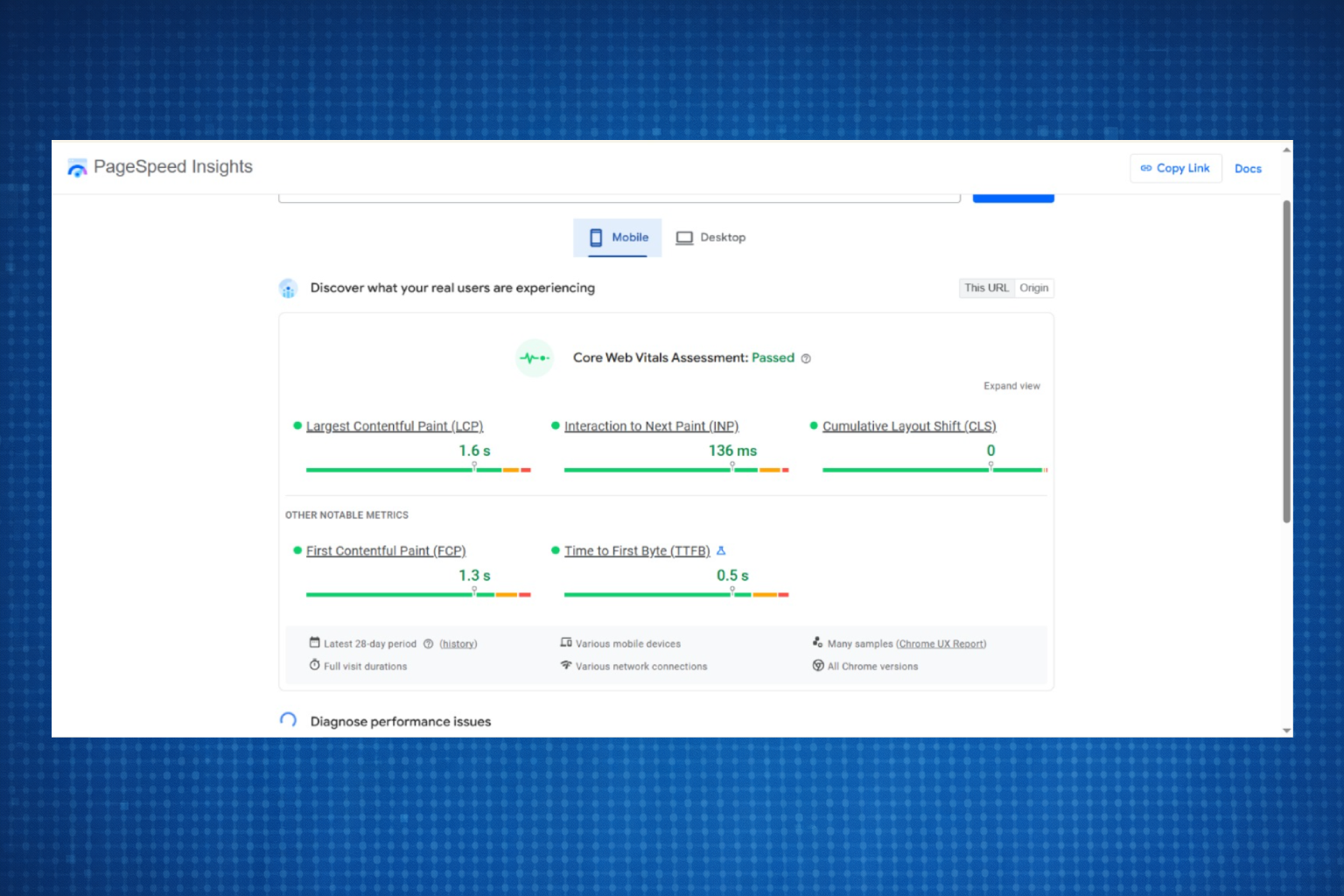The image size is (1344, 896).
Task: Click the help question mark beside Passed
Action: [806, 358]
